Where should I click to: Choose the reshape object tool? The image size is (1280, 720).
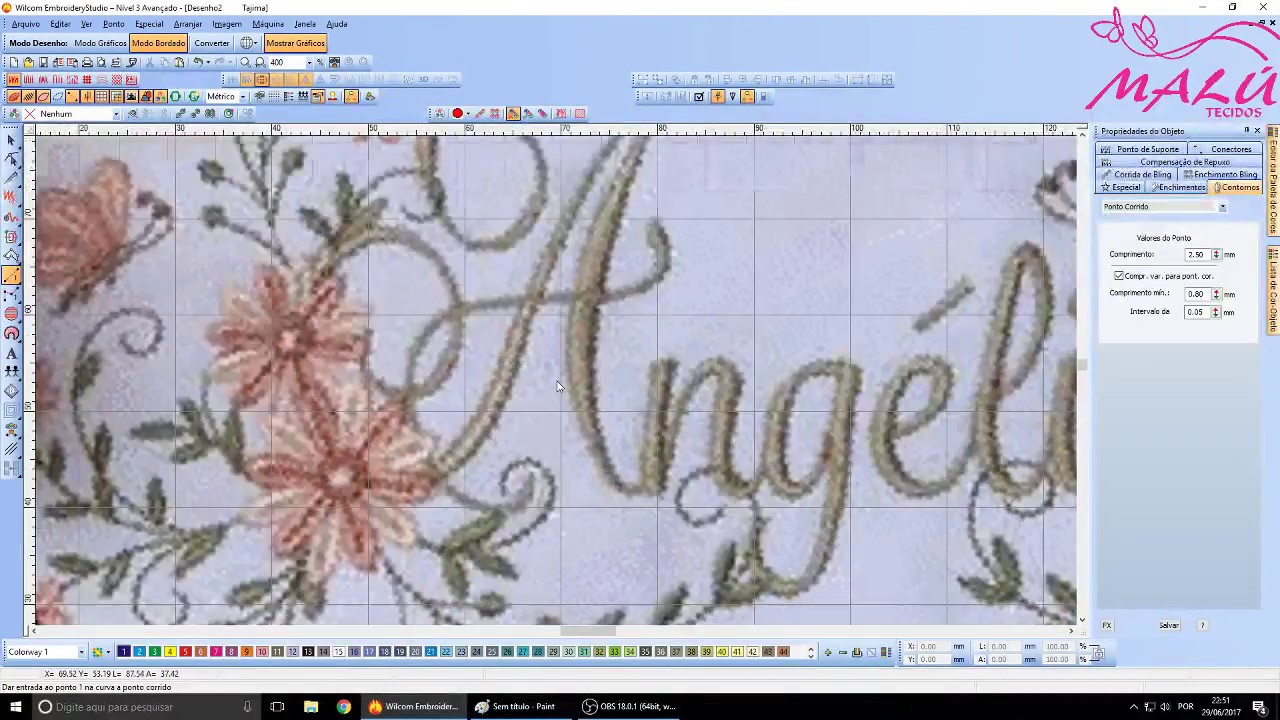11,160
